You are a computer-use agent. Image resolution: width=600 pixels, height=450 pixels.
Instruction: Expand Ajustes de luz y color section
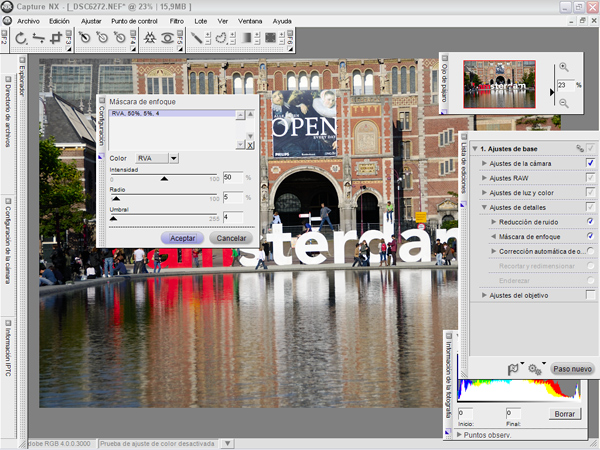[484, 192]
